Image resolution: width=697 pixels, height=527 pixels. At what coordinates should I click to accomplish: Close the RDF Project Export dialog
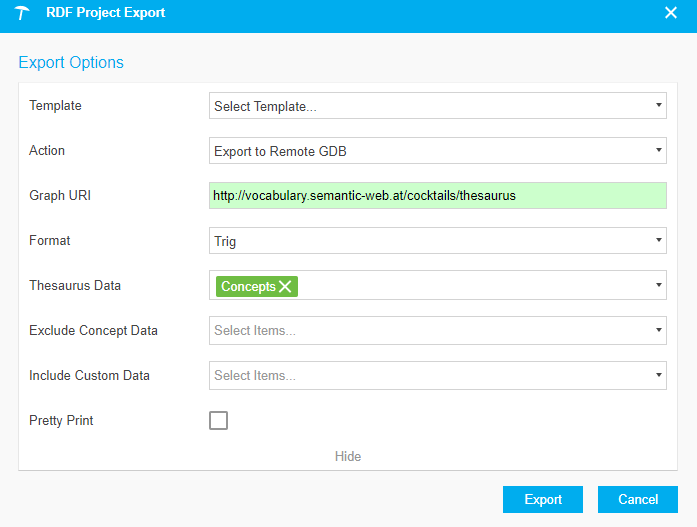tap(671, 13)
